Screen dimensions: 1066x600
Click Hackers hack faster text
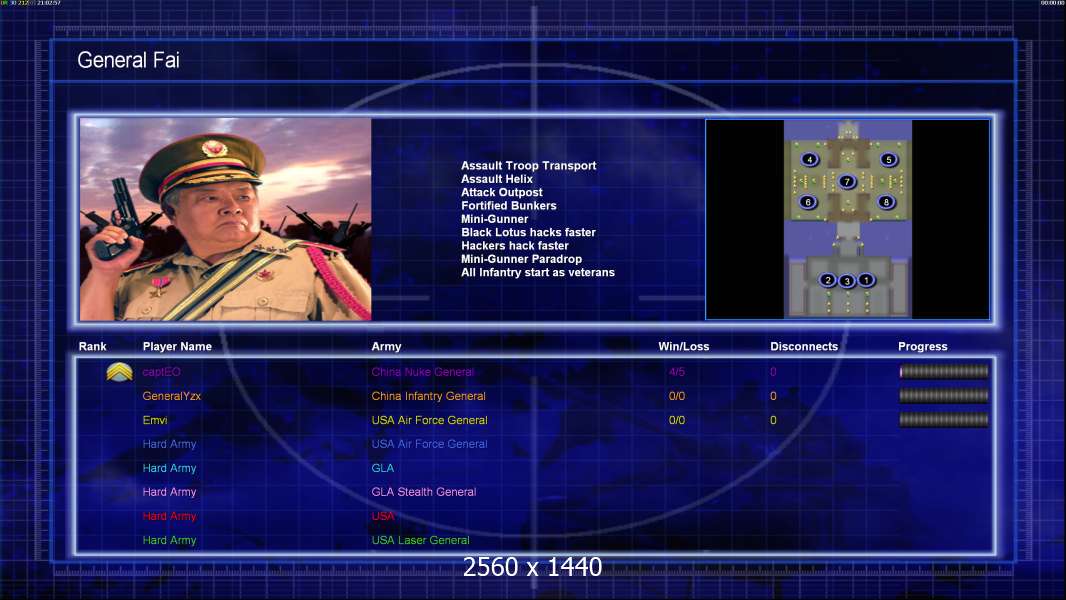pyautogui.click(x=515, y=246)
